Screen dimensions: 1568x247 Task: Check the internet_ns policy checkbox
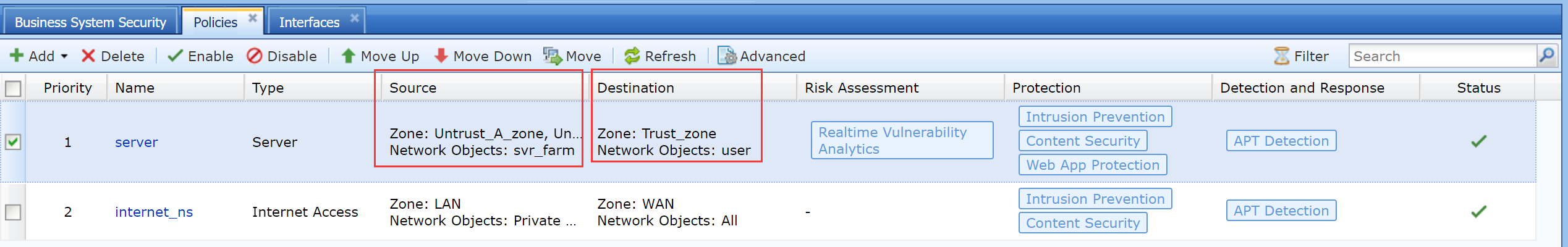13,212
